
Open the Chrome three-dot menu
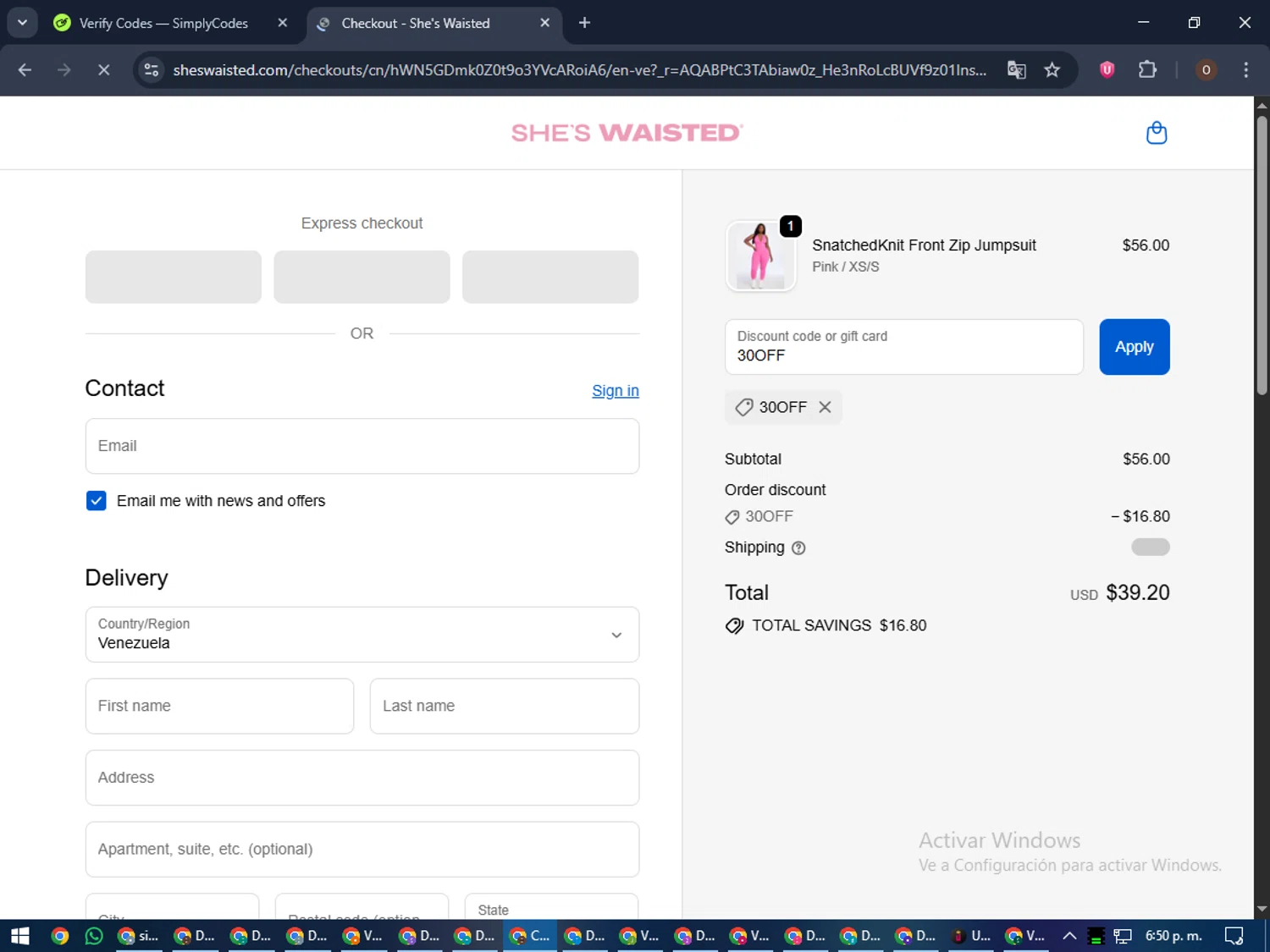1245,70
